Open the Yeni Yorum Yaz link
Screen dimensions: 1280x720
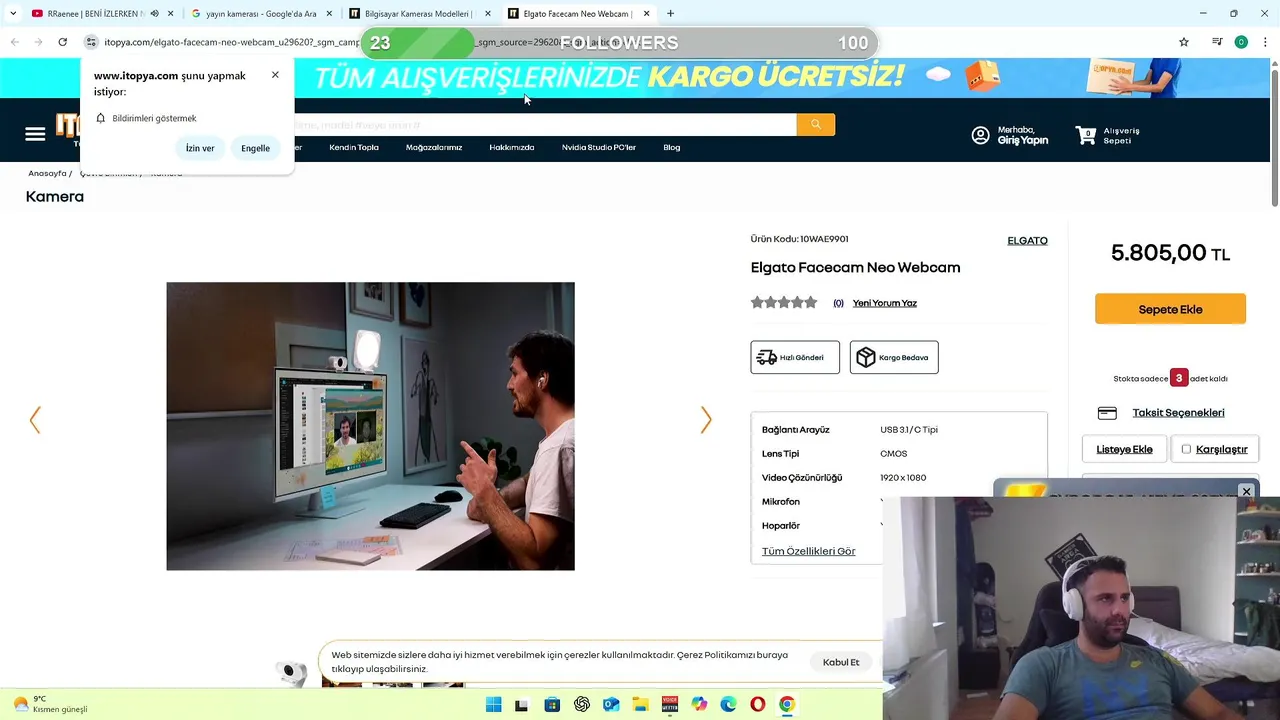[885, 303]
